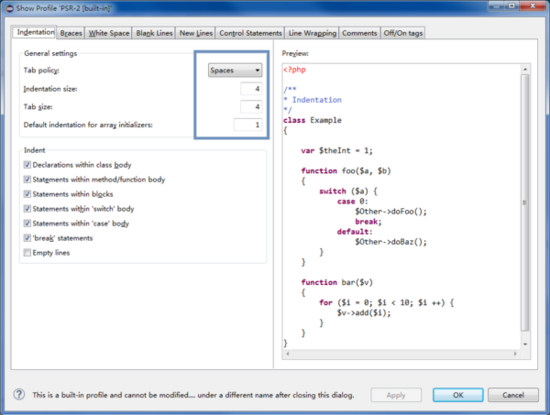The height and width of the screenshot is (415, 550).
Task: Click the Indentation size field
Action: (251, 89)
